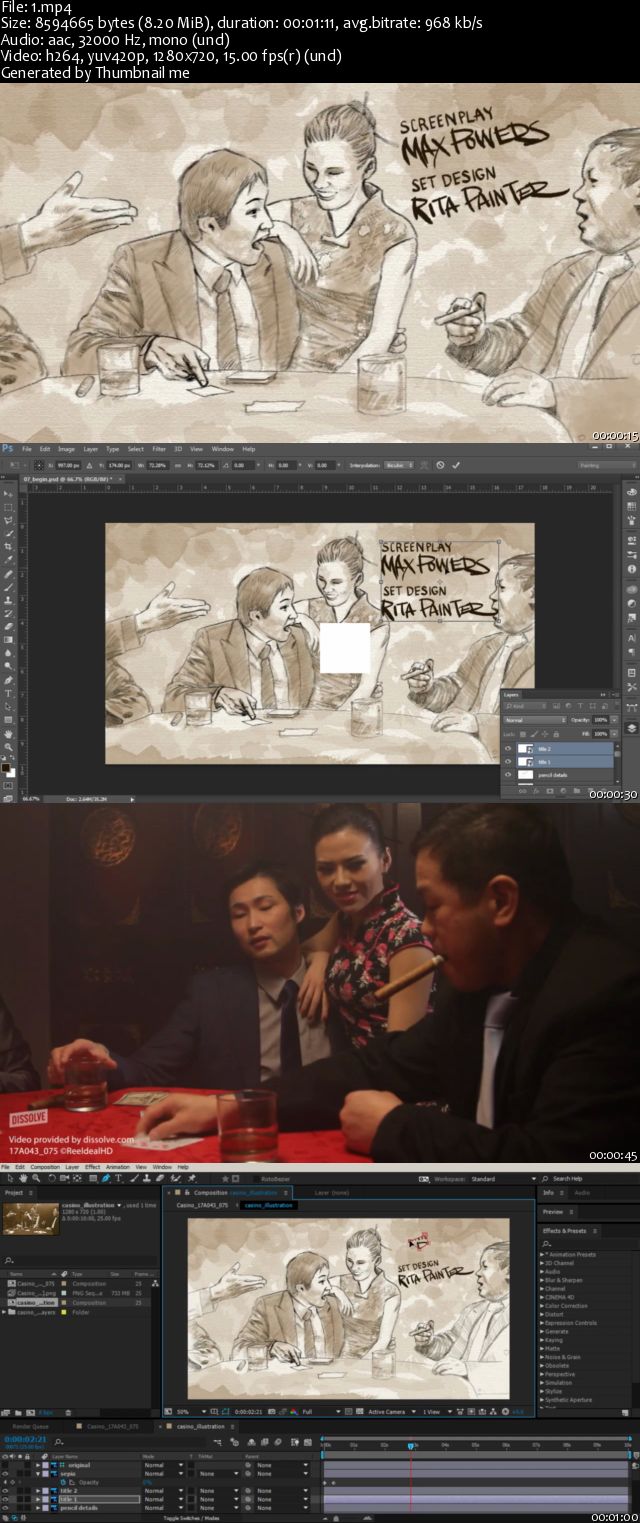Open the Graph Editor in the timeline
The width and height of the screenshot is (640, 1523).
tap(306, 1442)
